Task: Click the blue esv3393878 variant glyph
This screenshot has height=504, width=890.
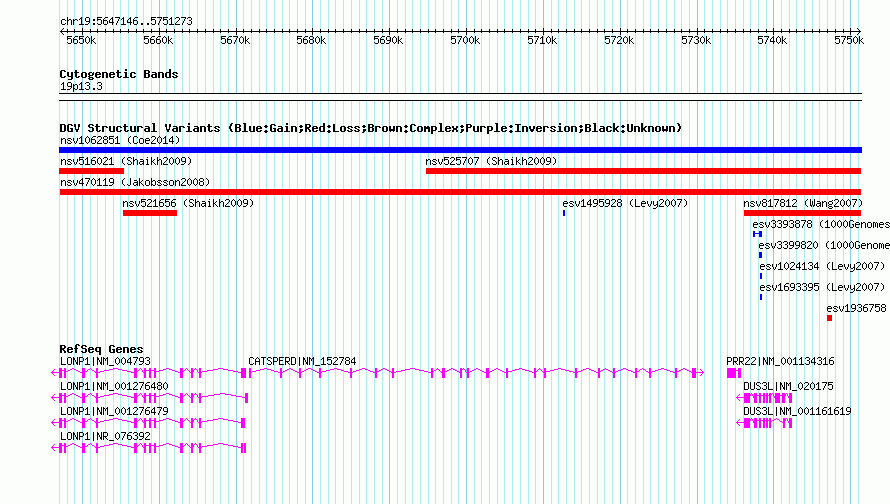Action: (757, 234)
